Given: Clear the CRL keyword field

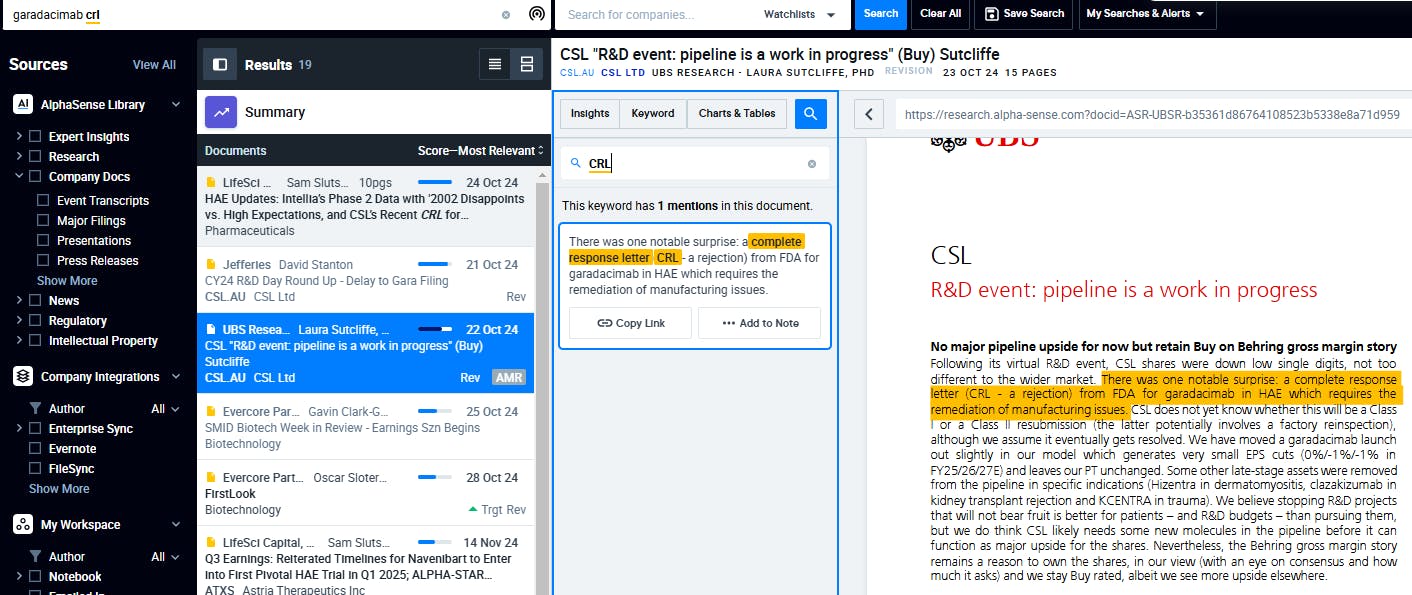Looking at the screenshot, I should 812,164.
